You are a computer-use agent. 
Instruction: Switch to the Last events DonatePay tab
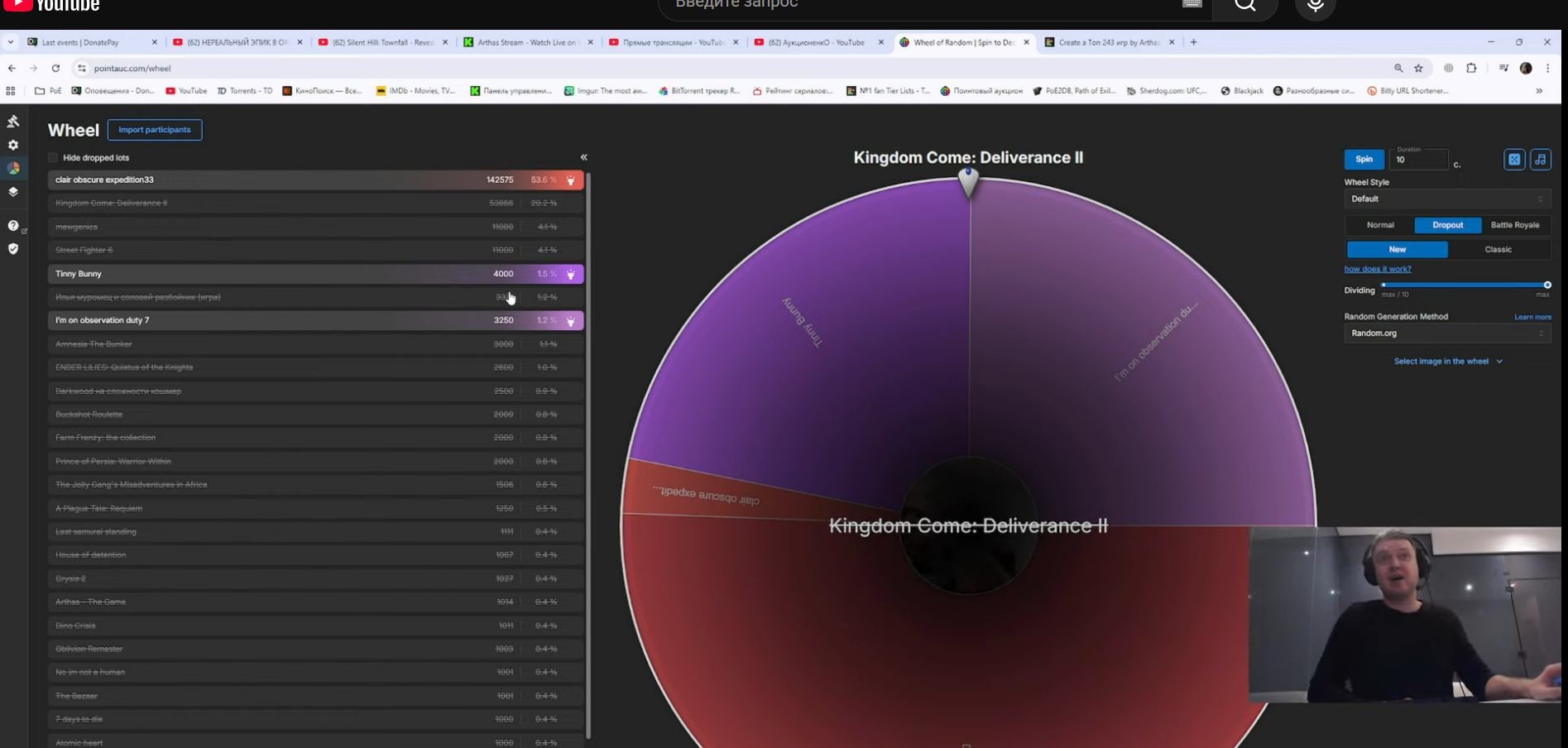coord(91,42)
